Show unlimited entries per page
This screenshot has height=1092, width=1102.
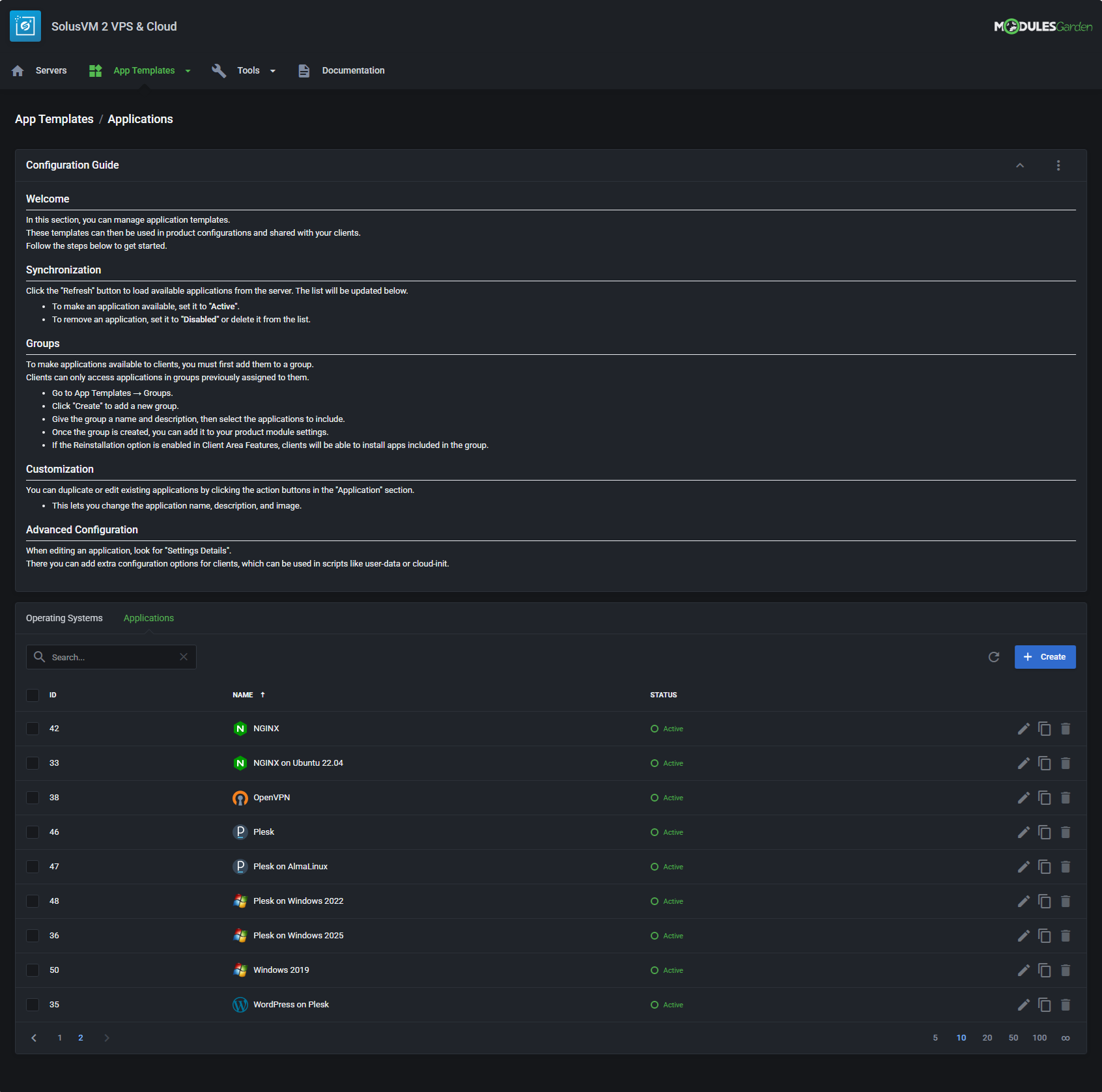click(1066, 1038)
